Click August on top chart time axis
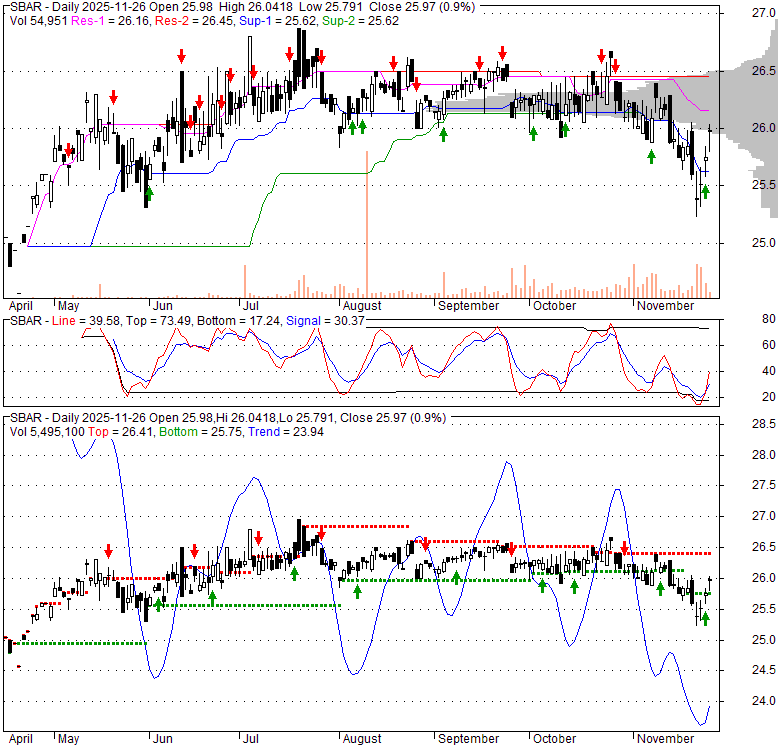Viewport: 780px width, 745px height. (x=362, y=306)
